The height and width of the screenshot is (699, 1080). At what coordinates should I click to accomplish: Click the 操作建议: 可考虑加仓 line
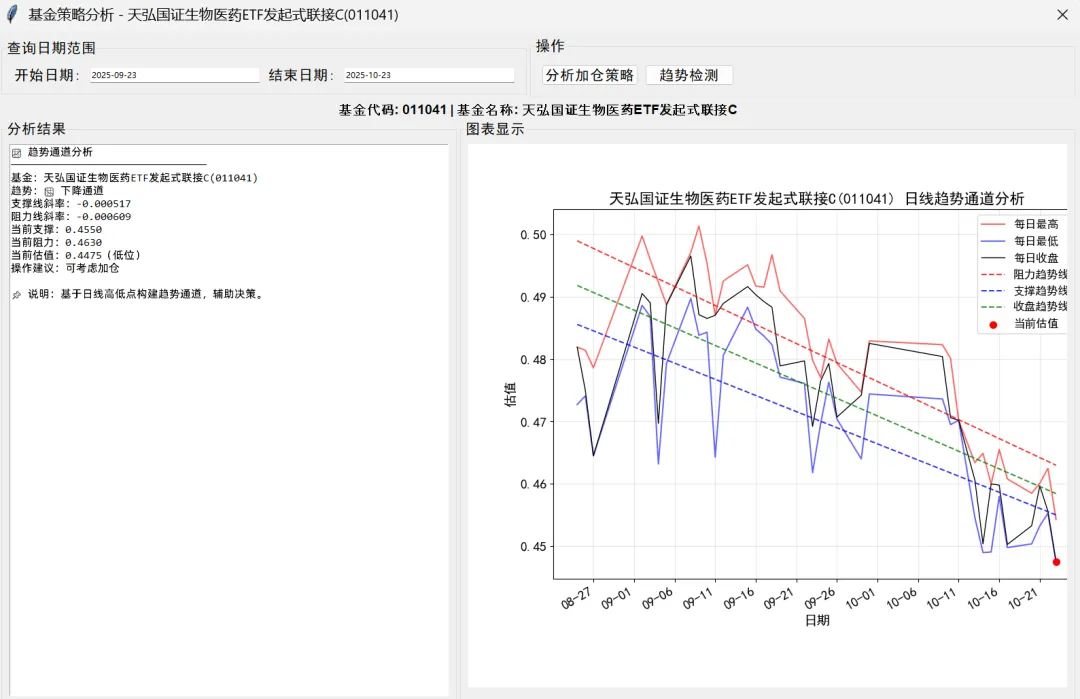point(65,268)
